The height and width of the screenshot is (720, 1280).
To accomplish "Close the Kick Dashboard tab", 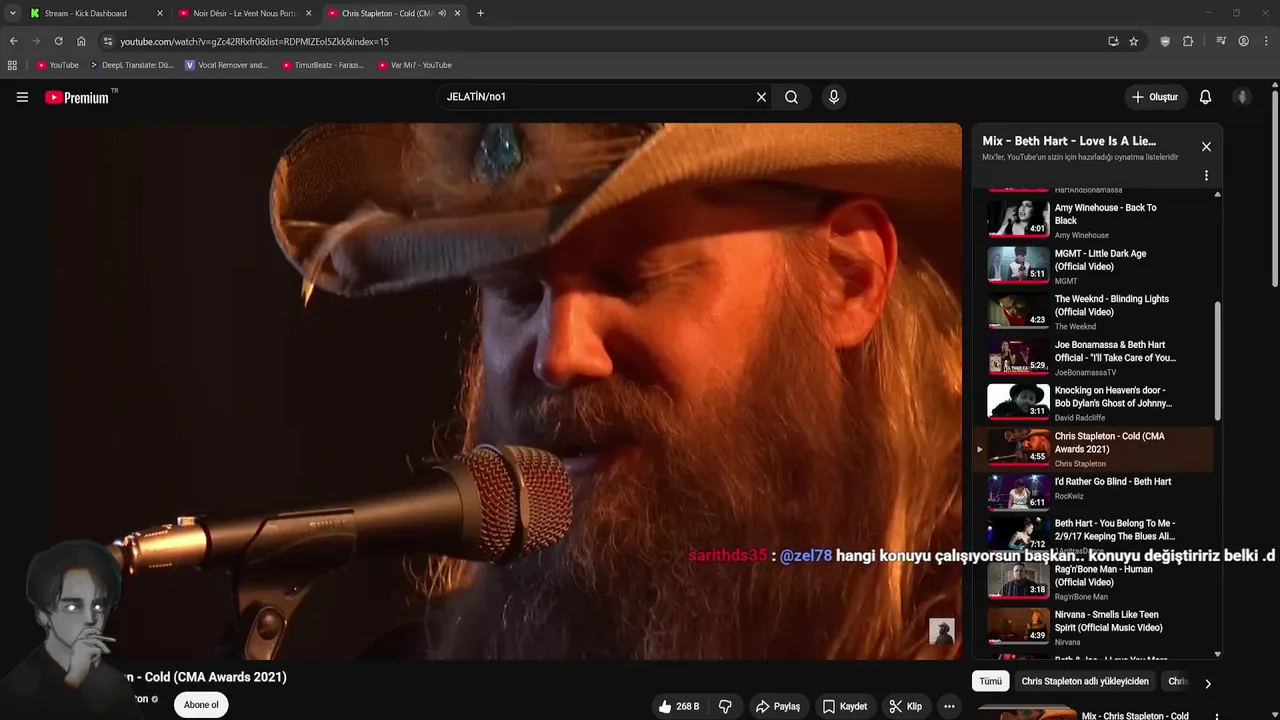I will pyautogui.click(x=159, y=13).
